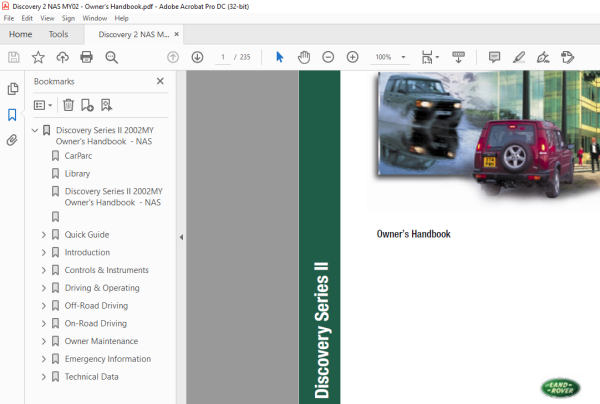Expand the Owner Maintenance bookmark
This screenshot has width=600, height=404.
44,341
